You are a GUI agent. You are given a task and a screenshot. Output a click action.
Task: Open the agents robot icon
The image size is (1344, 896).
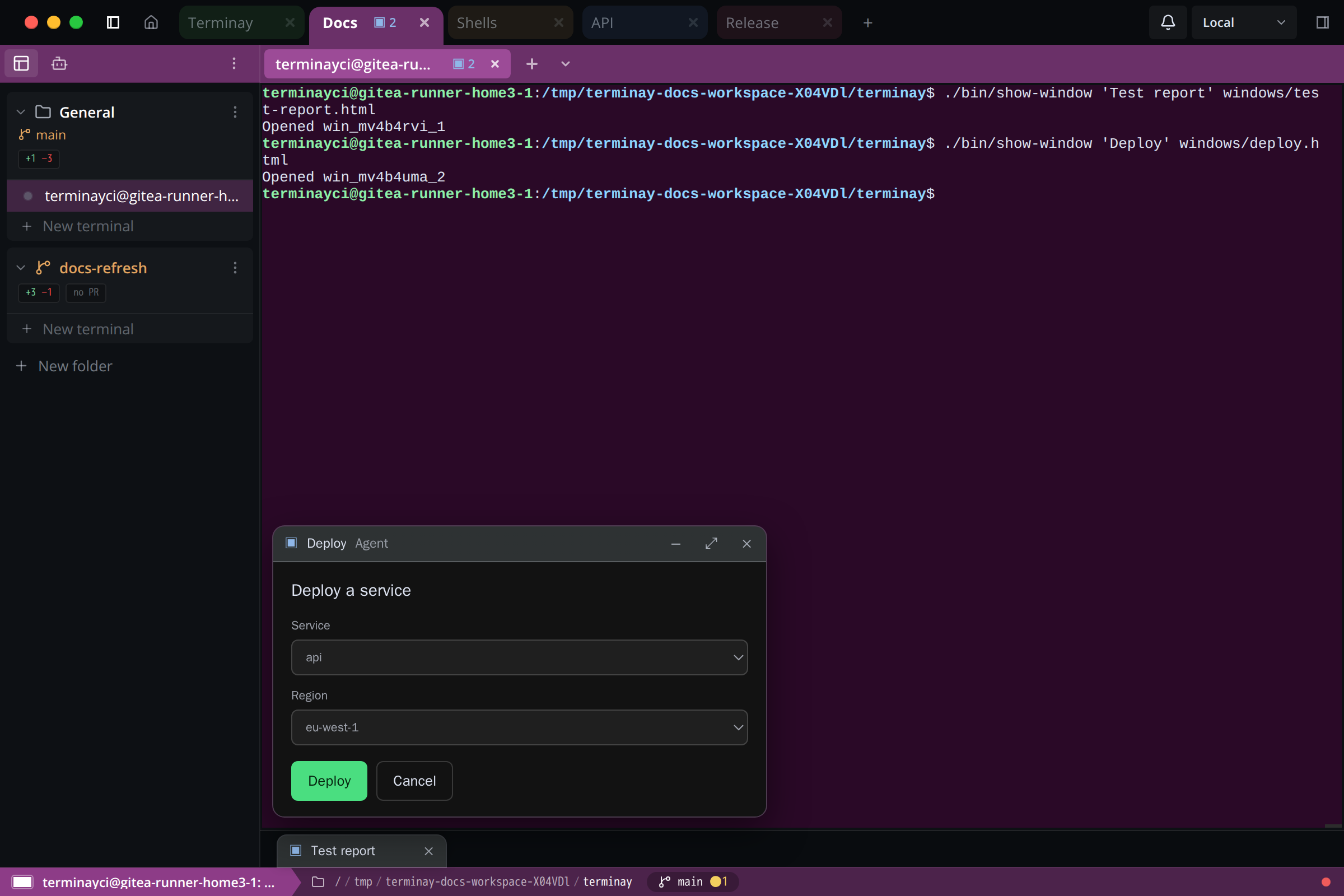click(59, 63)
